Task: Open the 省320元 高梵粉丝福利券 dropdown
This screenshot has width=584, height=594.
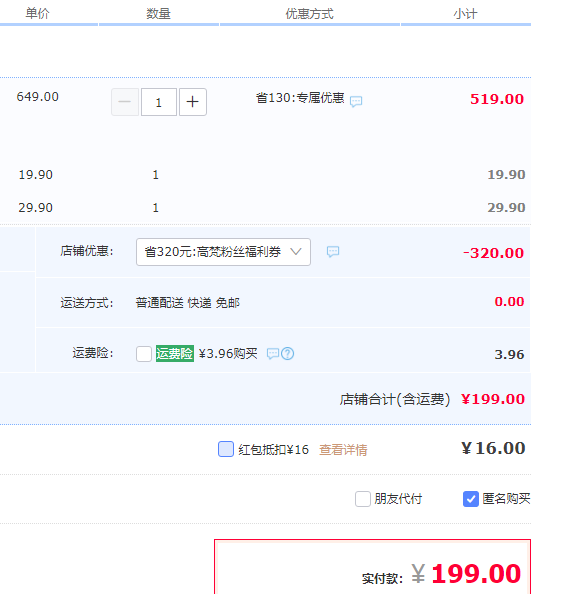Action: point(223,252)
